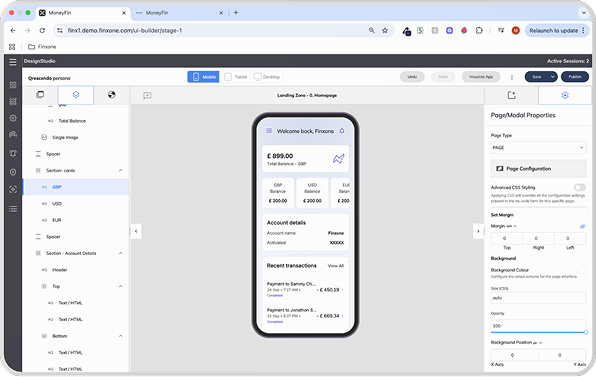This screenshot has height=377, width=596.
Task: Open the list icon at dark sidebar bottom
Action: (13, 209)
